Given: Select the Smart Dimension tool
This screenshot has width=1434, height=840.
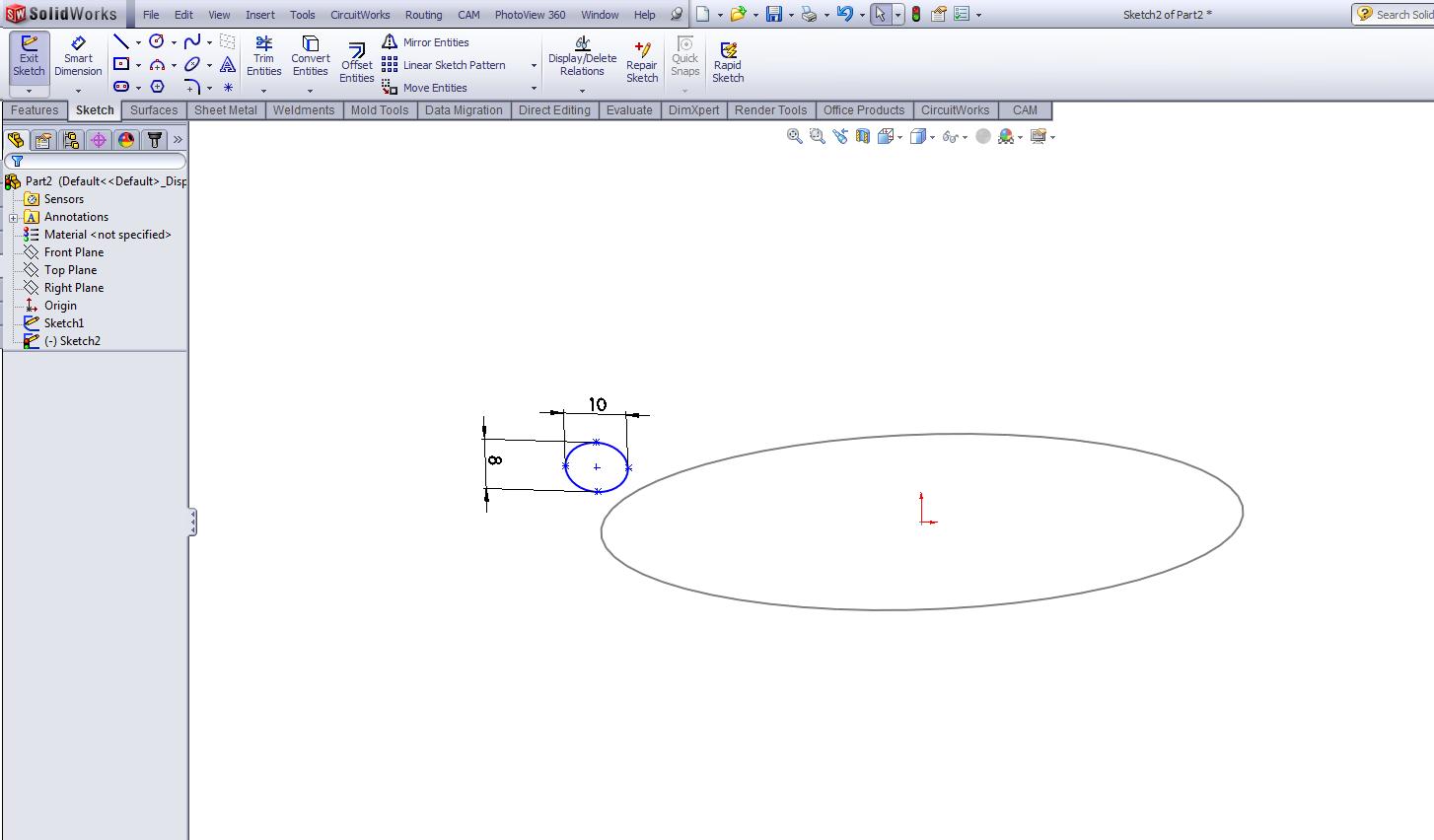Looking at the screenshot, I should [x=78, y=57].
